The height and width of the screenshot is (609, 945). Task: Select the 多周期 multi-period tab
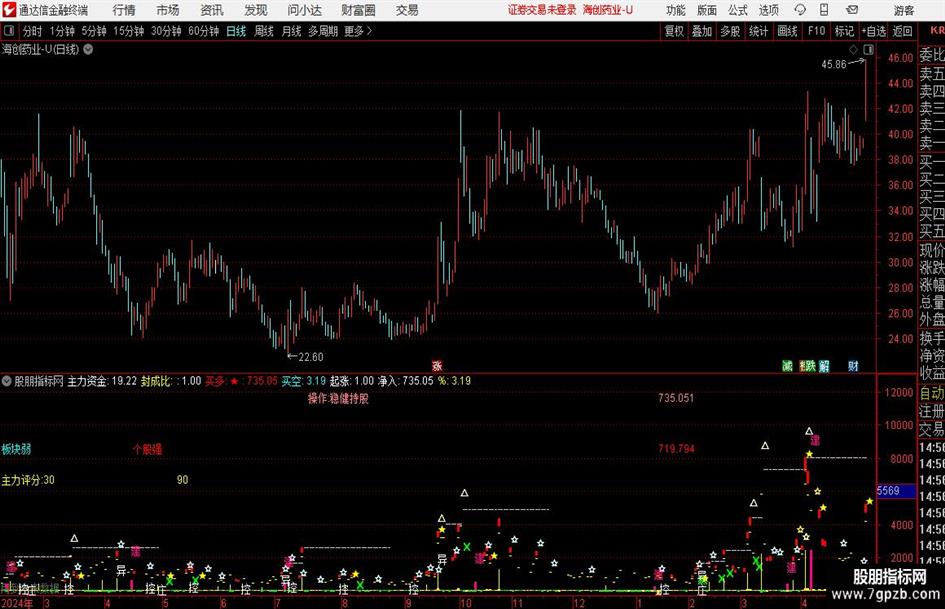point(323,31)
